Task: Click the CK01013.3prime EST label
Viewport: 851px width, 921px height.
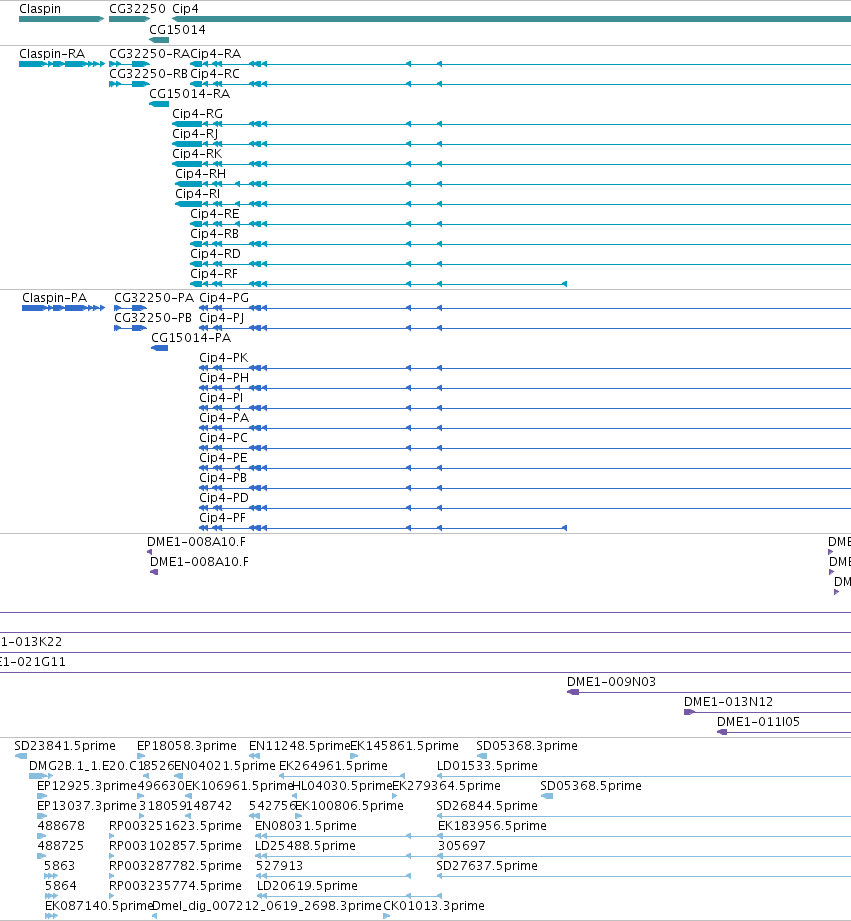Action: (434, 906)
